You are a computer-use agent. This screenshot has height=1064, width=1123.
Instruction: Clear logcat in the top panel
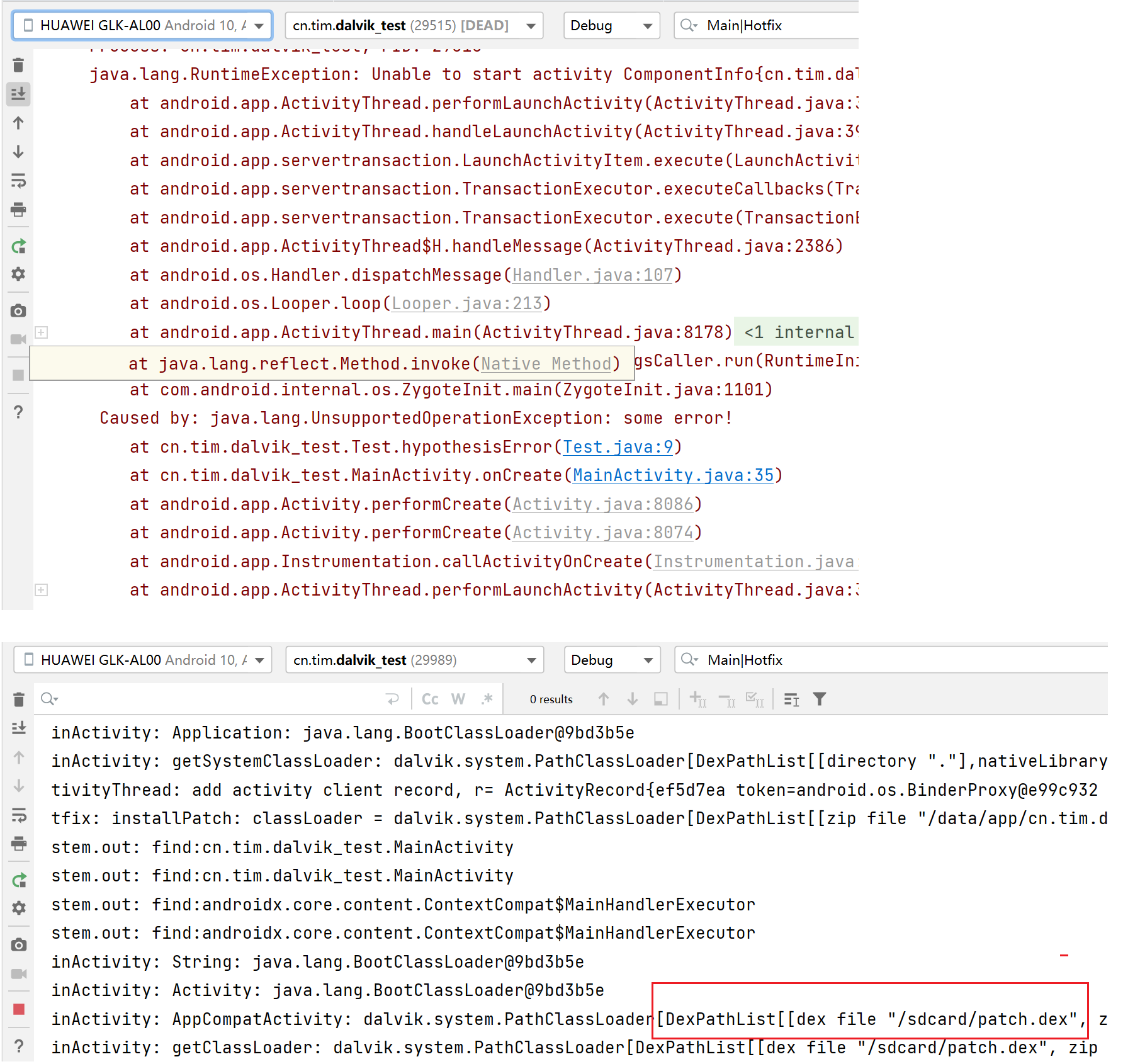(18, 65)
